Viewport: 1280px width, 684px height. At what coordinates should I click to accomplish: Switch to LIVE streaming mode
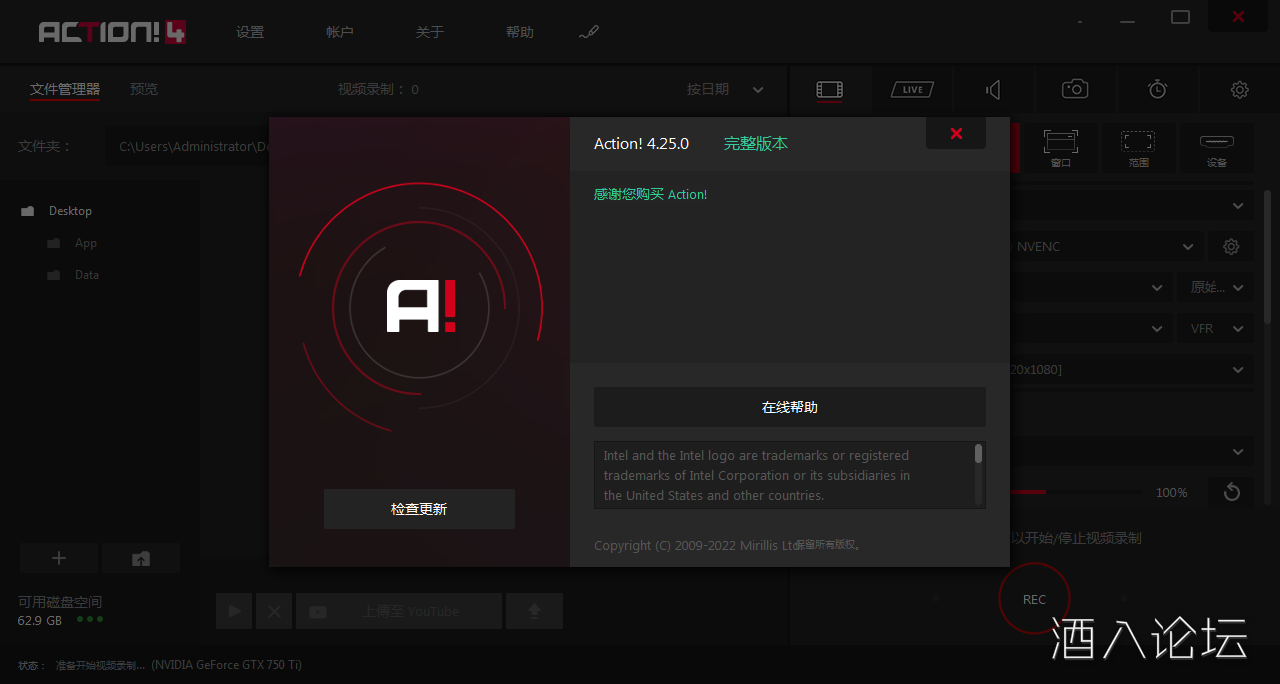click(912, 90)
